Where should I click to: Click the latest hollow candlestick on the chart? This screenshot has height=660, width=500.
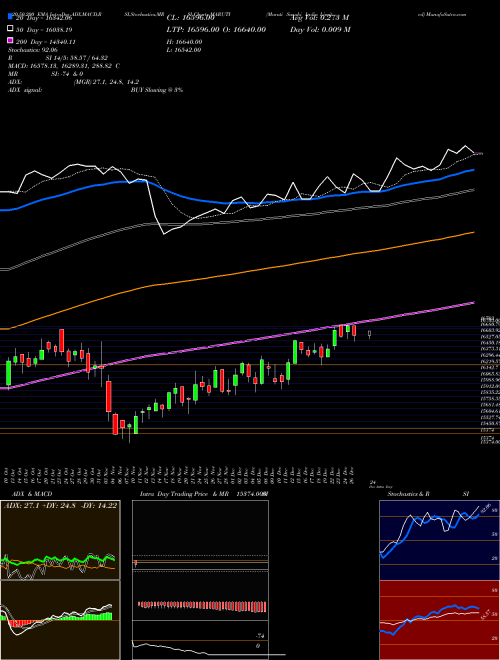coord(370,334)
